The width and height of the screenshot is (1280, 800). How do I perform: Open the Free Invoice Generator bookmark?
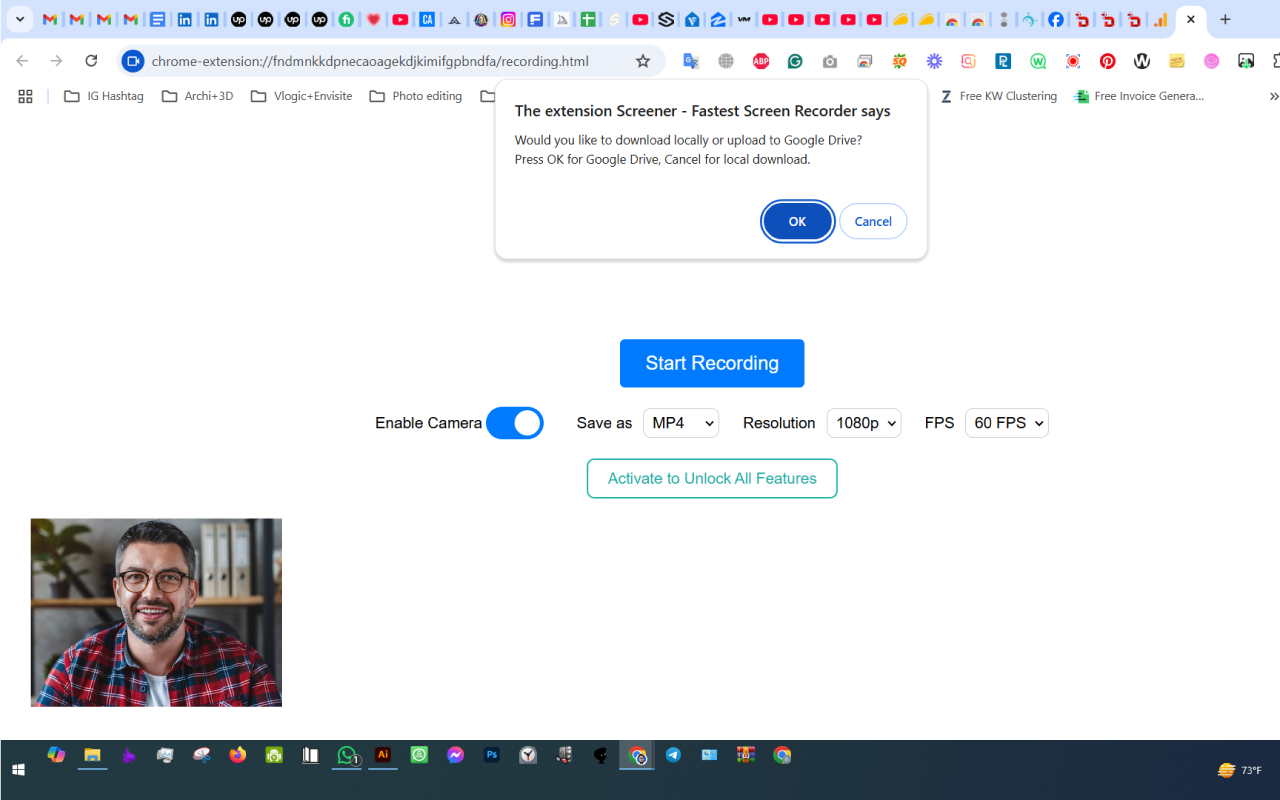pyautogui.click(x=1139, y=96)
